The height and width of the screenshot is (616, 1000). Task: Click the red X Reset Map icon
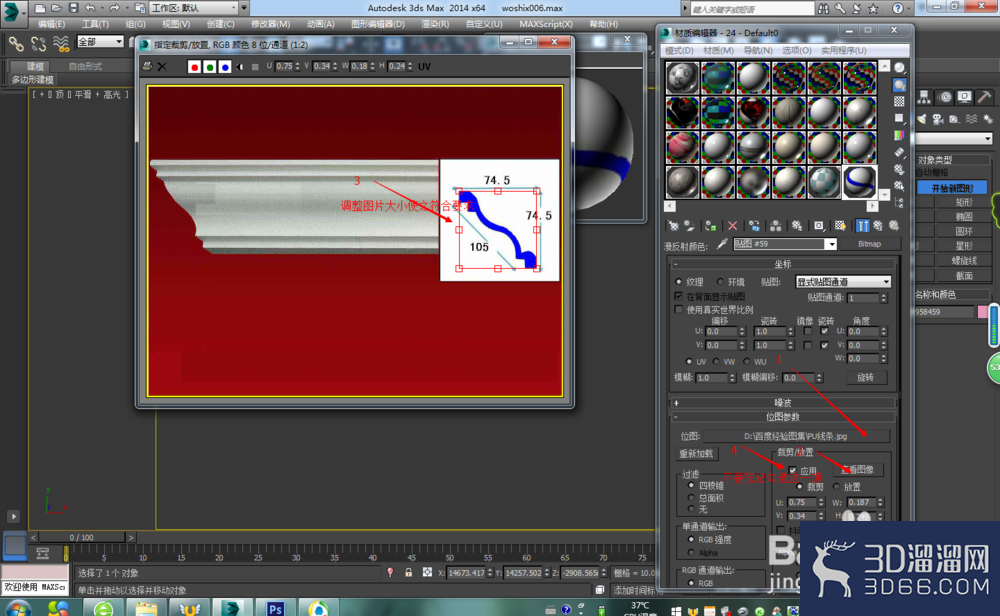click(x=732, y=226)
